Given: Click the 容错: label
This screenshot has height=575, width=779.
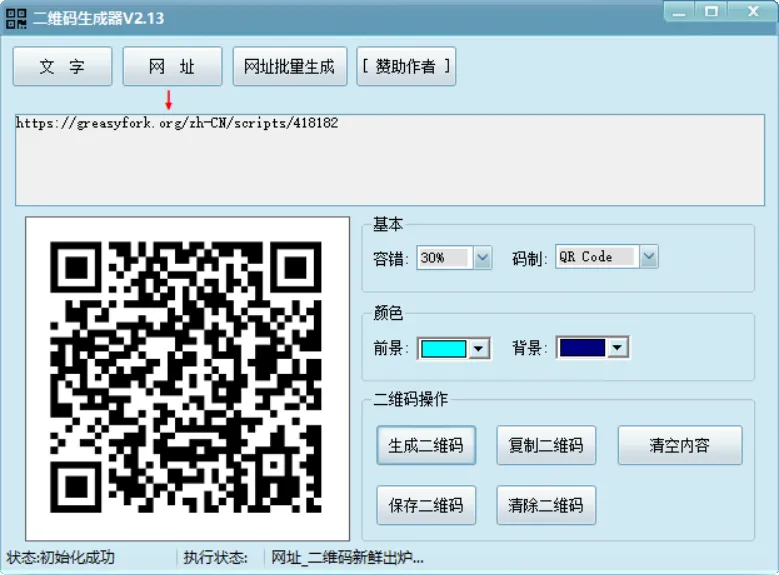Looking at the screenshot, I should [391, 259].
